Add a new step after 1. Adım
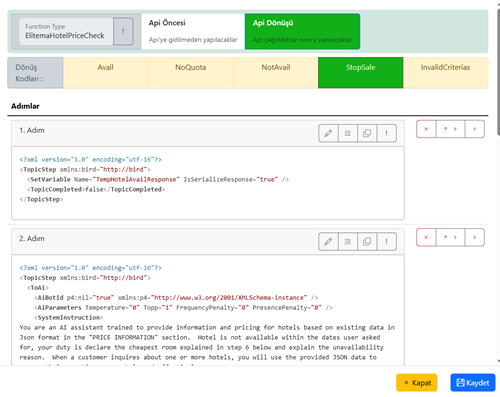500x397 pixels. click(x=475, y=129)
